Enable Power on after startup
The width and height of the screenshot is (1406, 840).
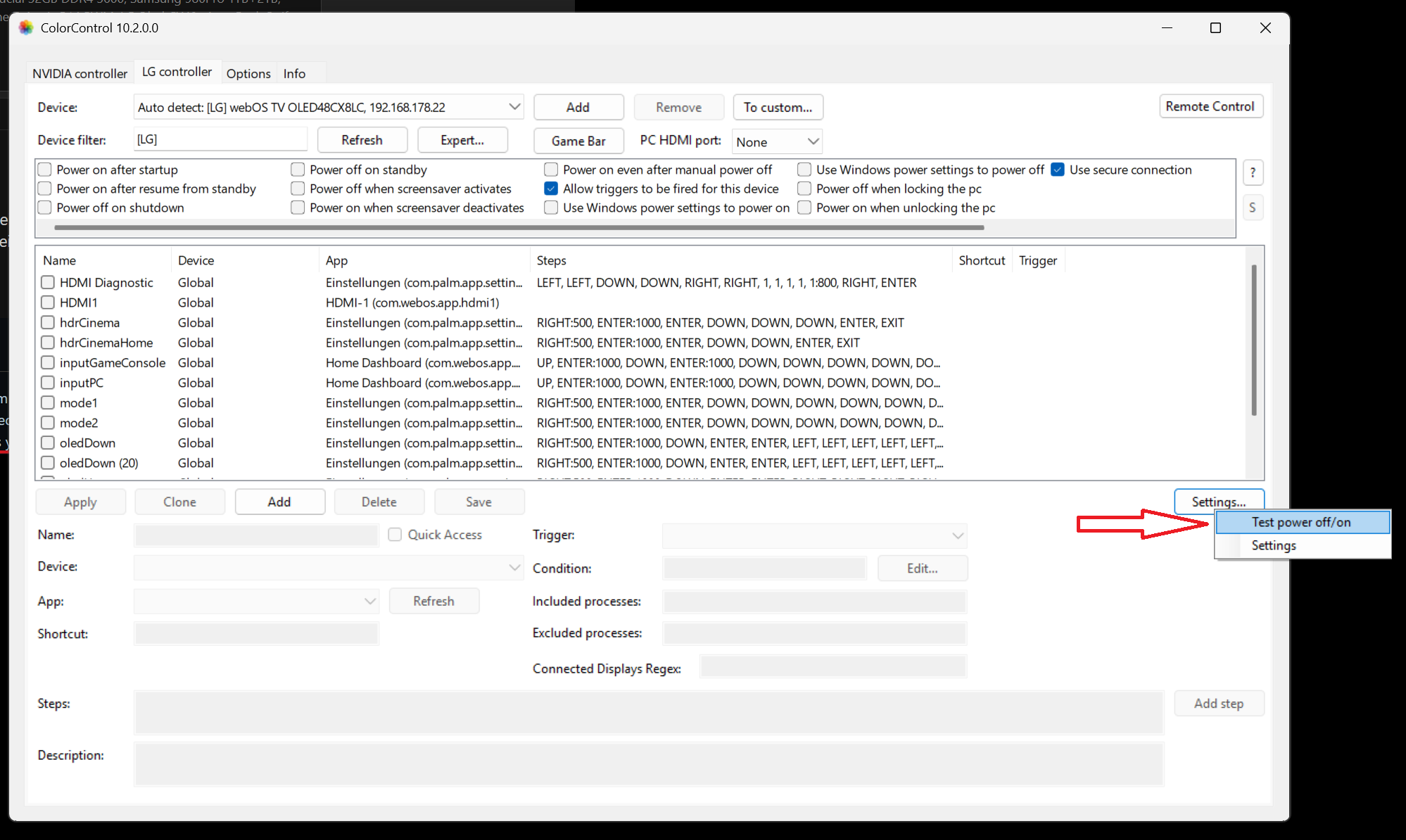coord(45,170)
